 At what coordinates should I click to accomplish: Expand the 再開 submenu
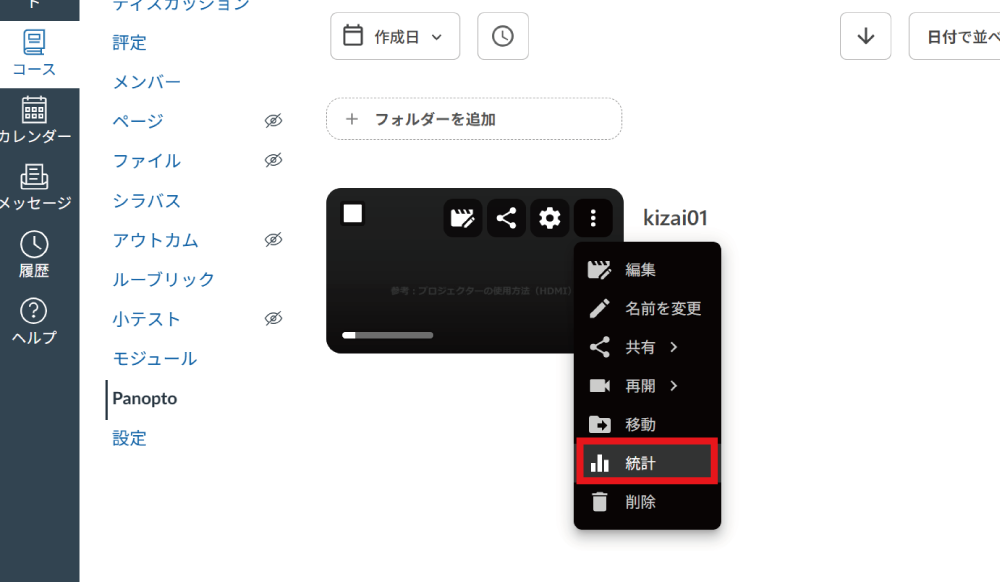pos(647,386)
